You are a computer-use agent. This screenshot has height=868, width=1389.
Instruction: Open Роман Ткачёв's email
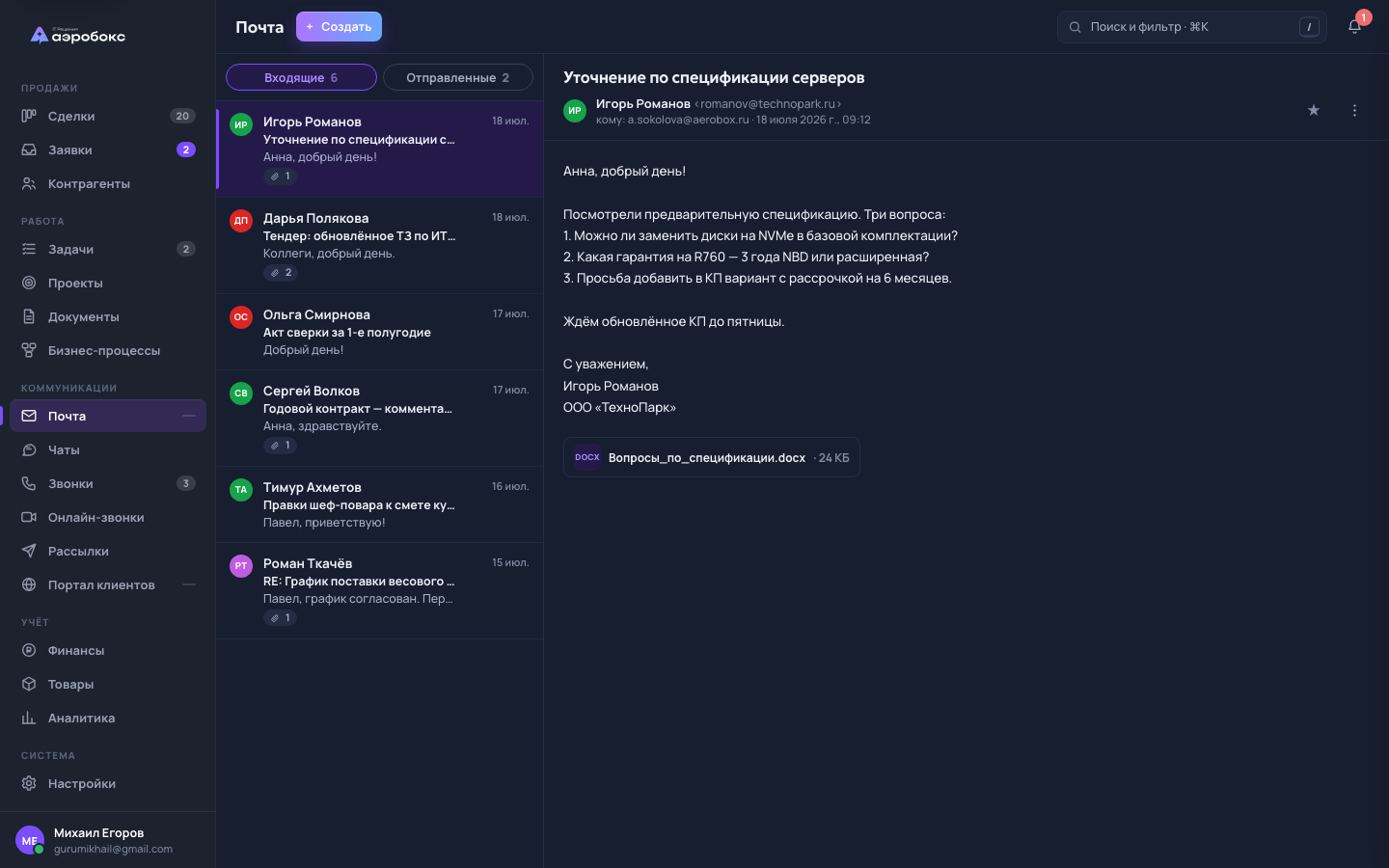point(380,590)
